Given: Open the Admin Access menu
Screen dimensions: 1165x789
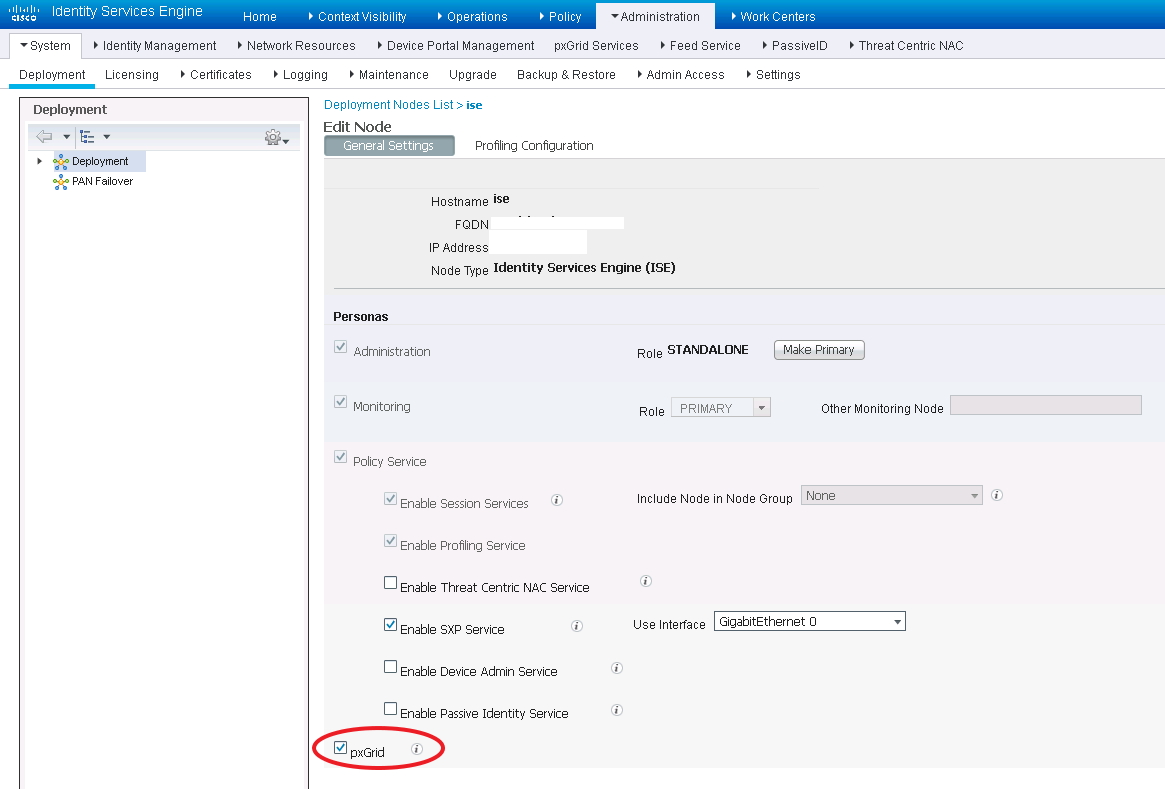Looking at the screenshot, I should coord(681,74).
